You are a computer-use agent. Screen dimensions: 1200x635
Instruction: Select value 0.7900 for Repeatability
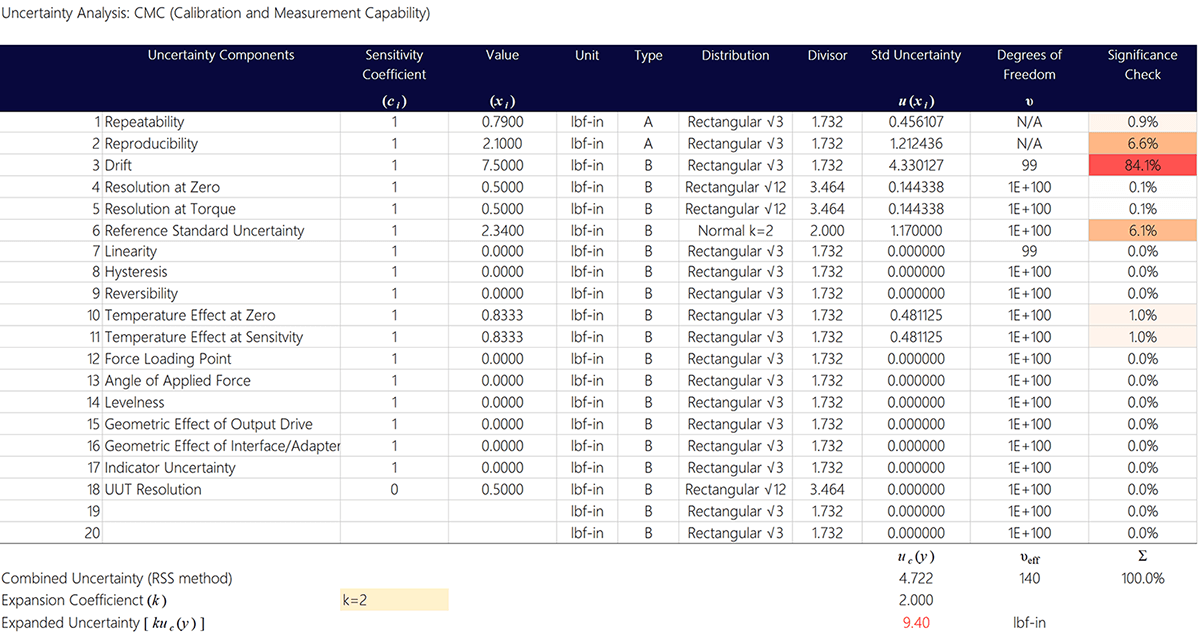(x=502, y=122)
